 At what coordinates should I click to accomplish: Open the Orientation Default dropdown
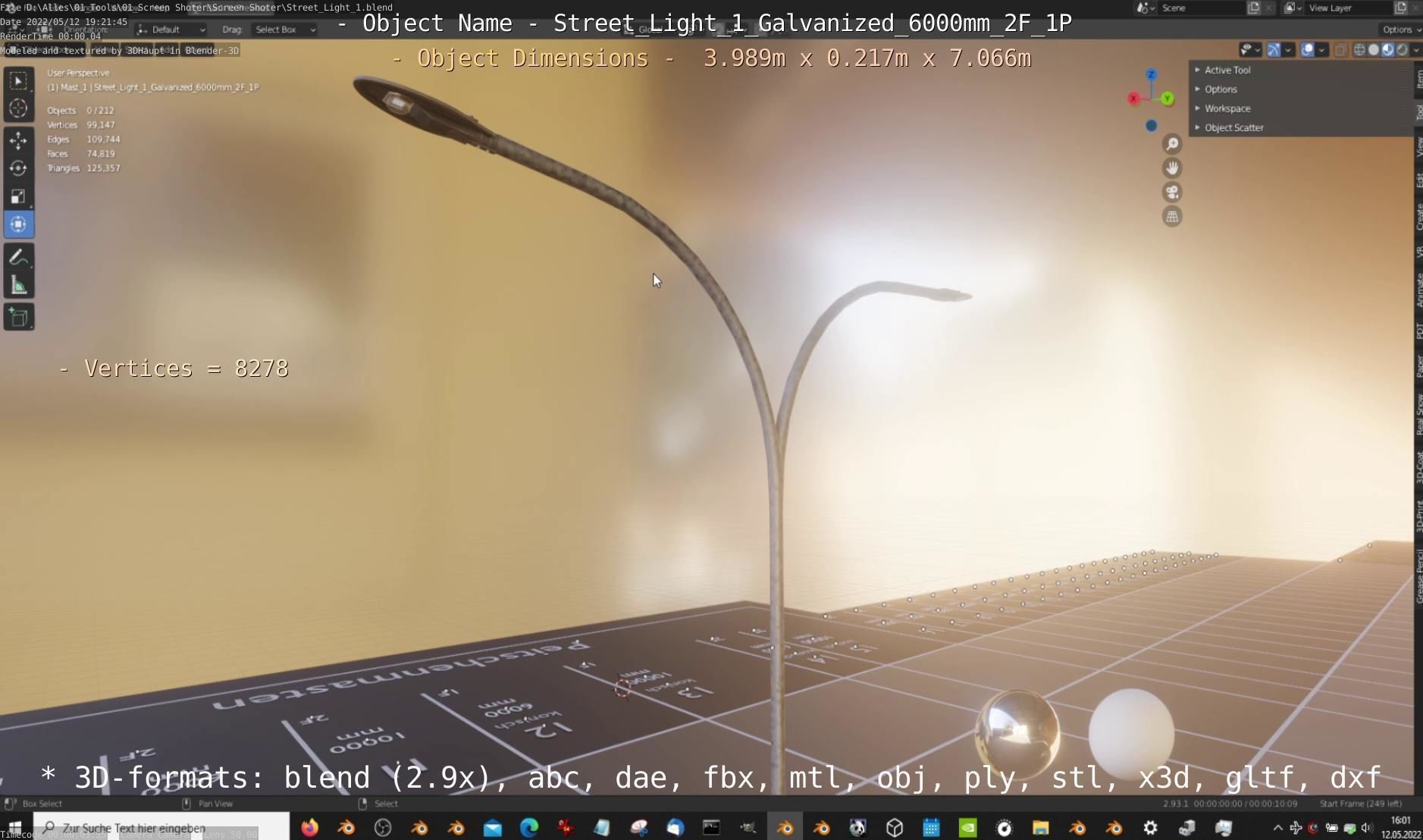pos(171,30)
